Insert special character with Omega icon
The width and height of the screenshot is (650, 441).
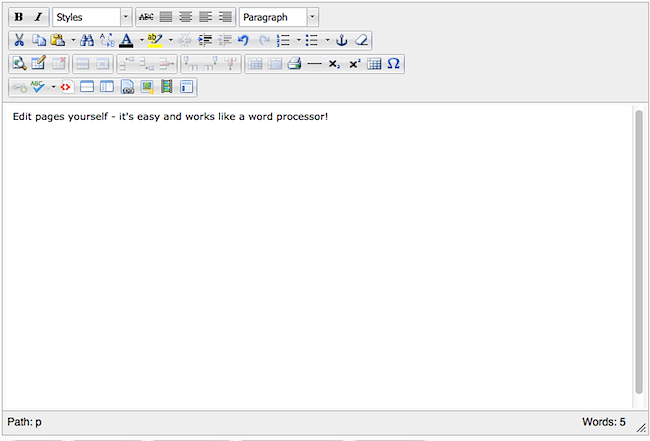pyautogui.click(x=393, y=64)
